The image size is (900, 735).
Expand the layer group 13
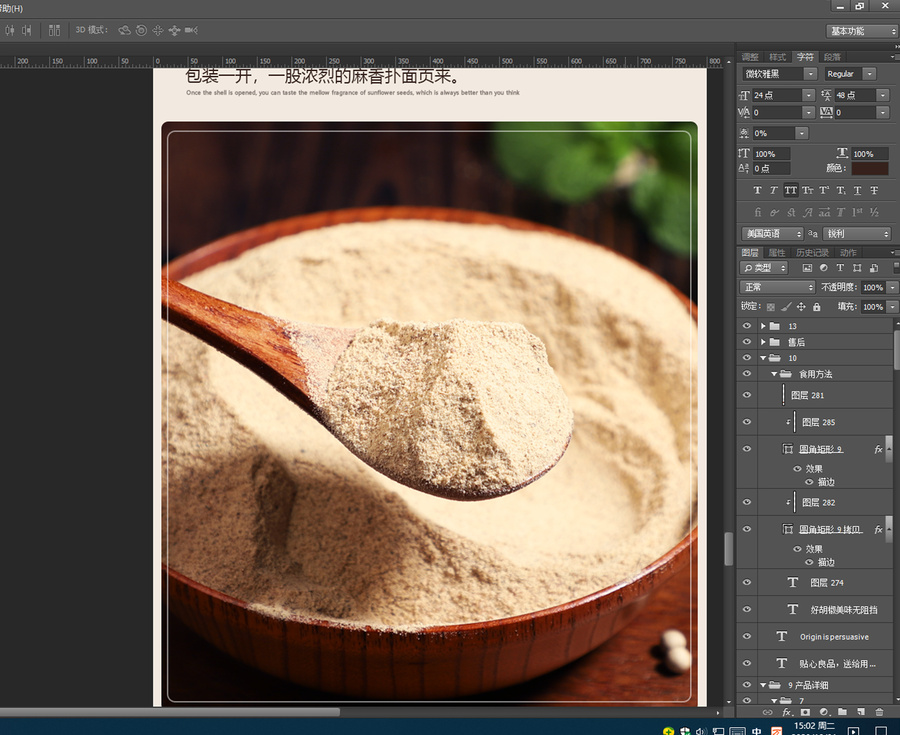(x=763, y=326)
